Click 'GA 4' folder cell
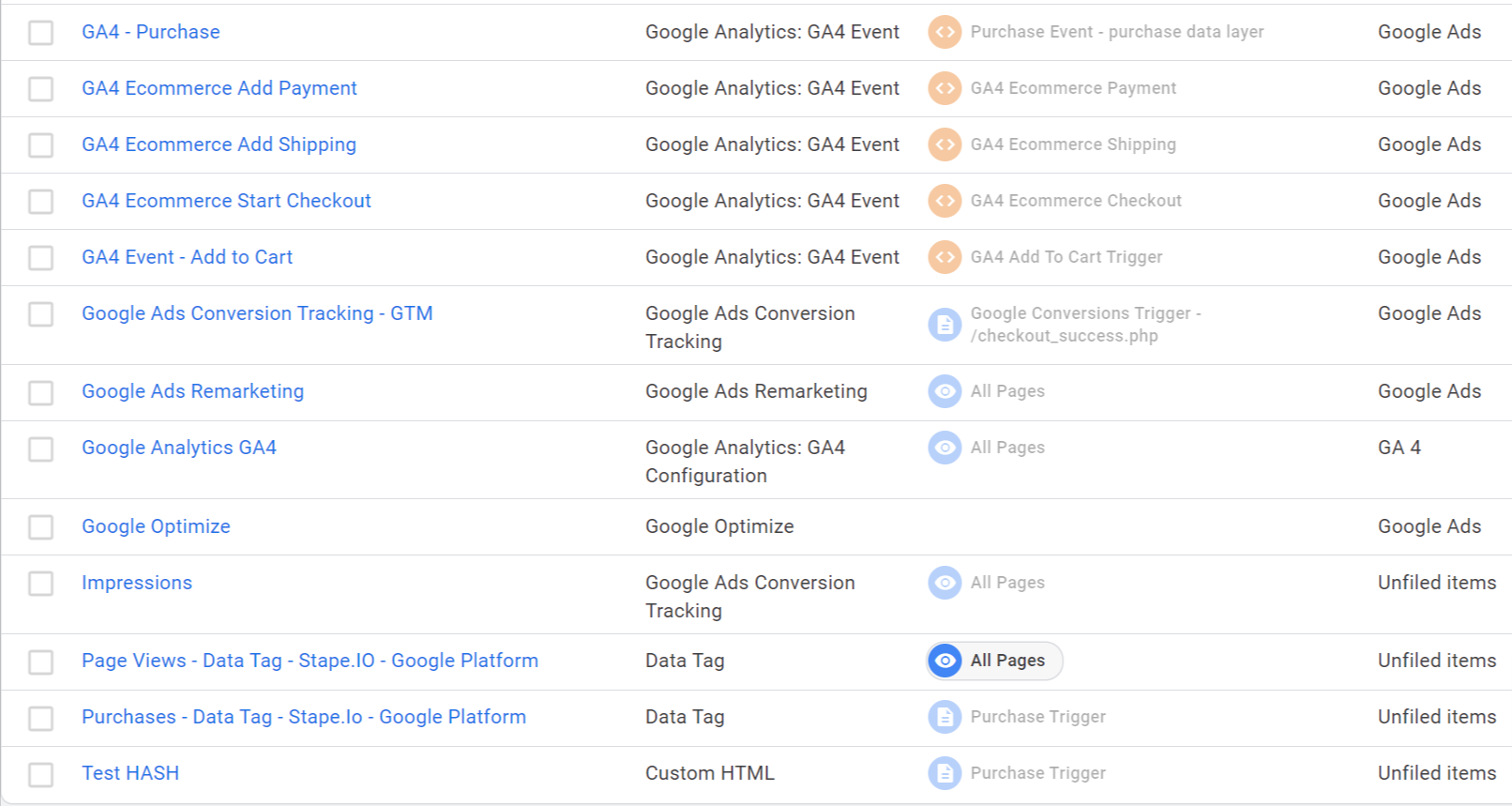Viewport: 1512px width, 806px height. tap(1399, 448)
